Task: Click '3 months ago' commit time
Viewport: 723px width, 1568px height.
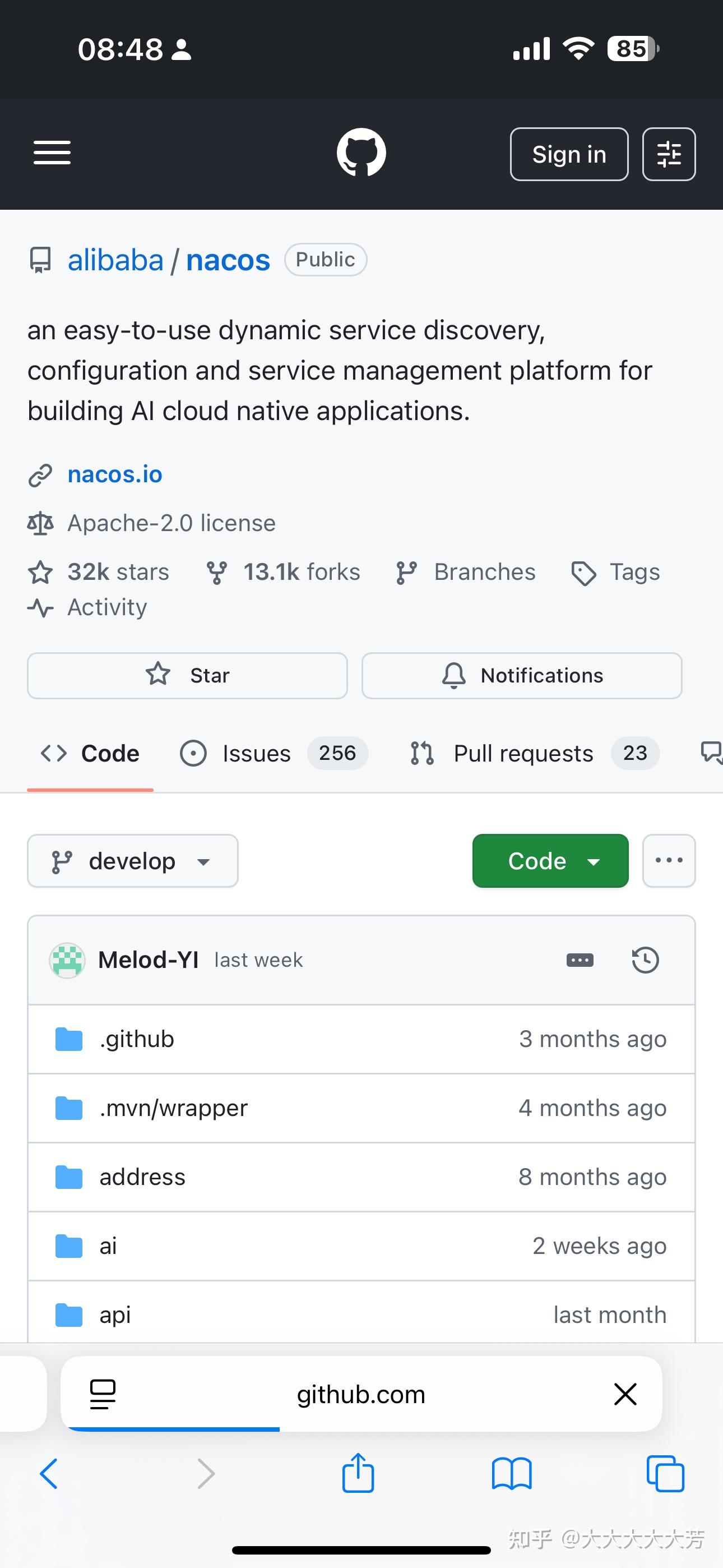Action: click(x=593, y=1039)
